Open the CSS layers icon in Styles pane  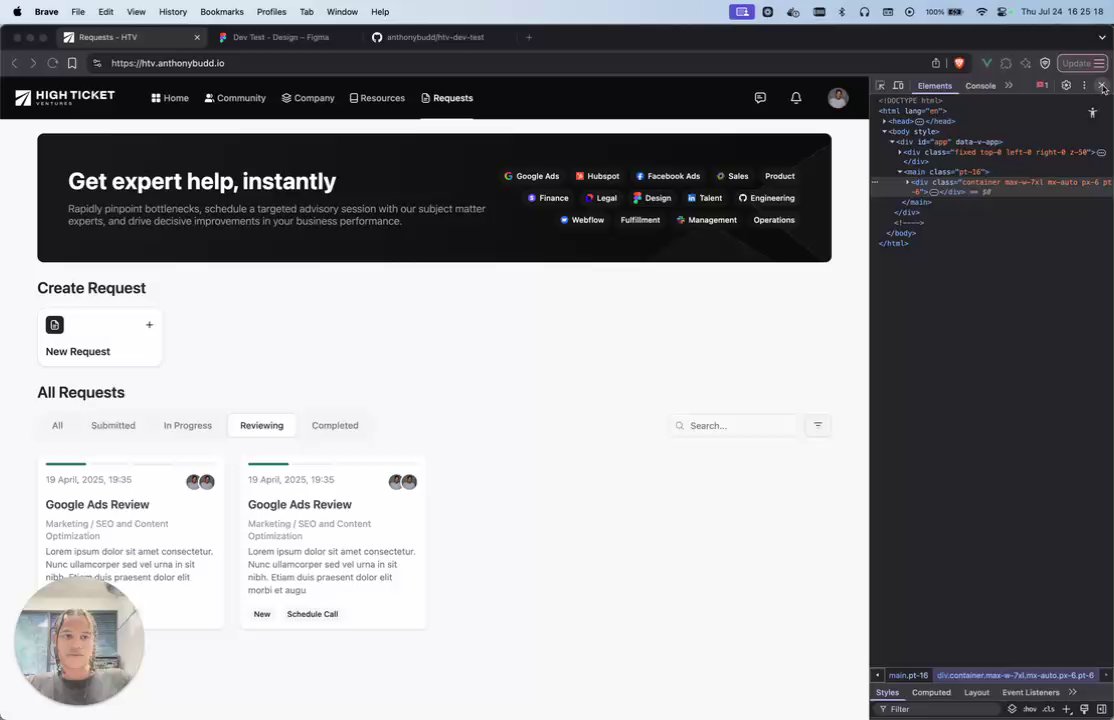1012,709
